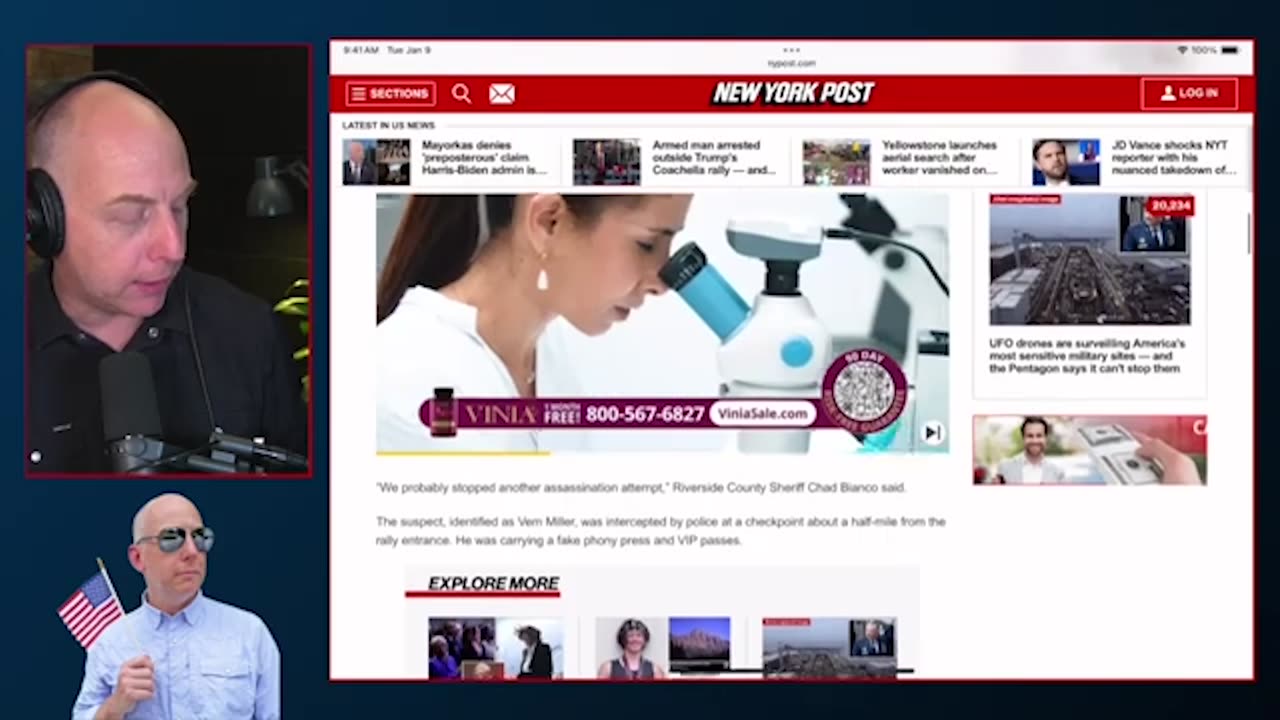
Task: Click the page vertical scrollbar
Action: [x=1248, y=235]
